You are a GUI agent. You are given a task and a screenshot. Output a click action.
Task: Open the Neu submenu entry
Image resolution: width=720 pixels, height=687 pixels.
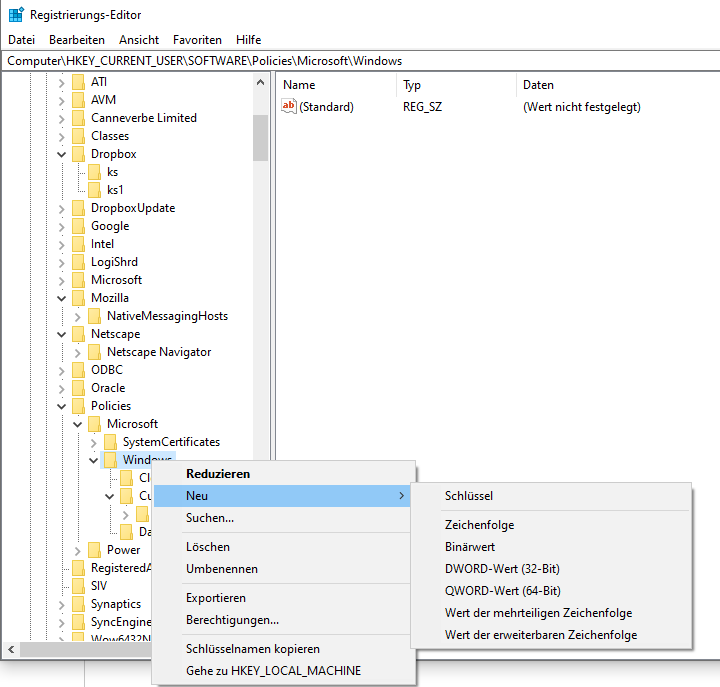click(x=282, y=496)
